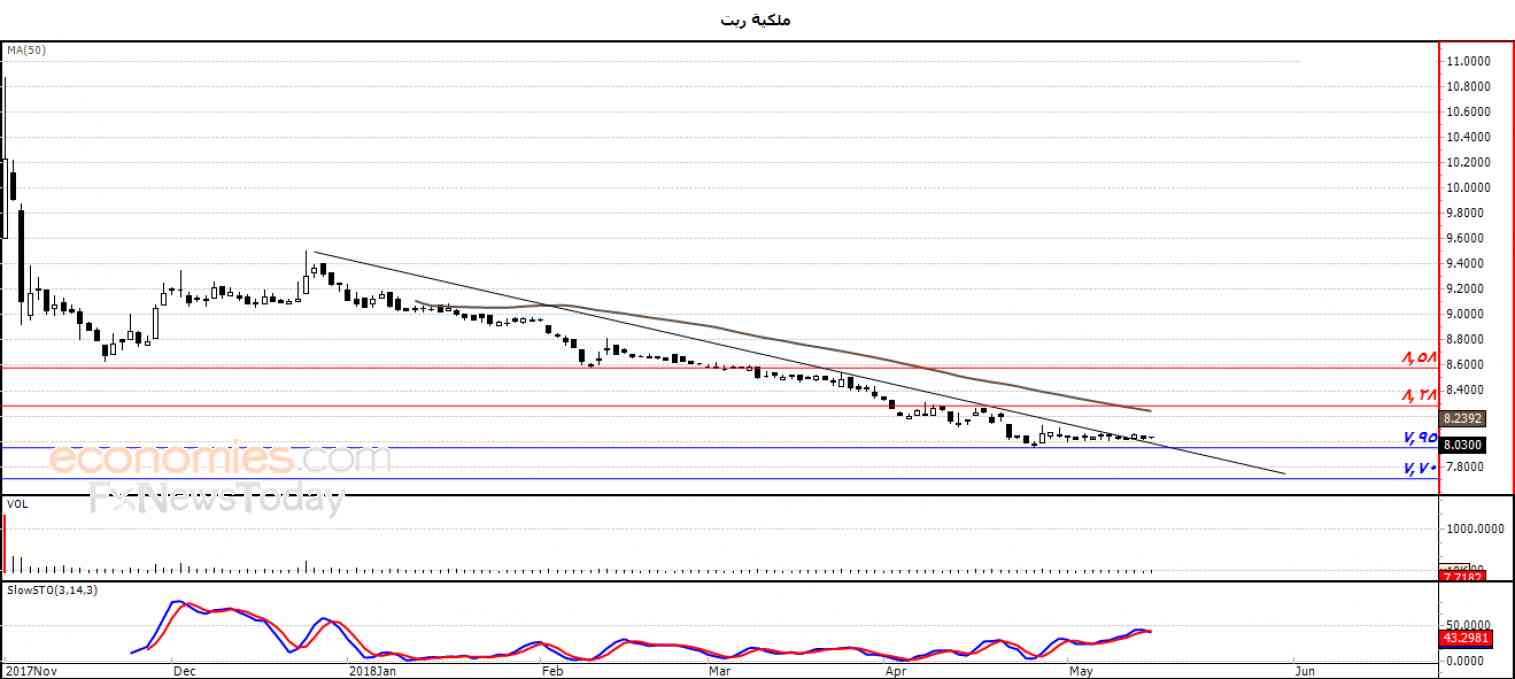Select the MA(50) indicator label
The height and width of the screenshot is (679, 1515).
[26, 49]
